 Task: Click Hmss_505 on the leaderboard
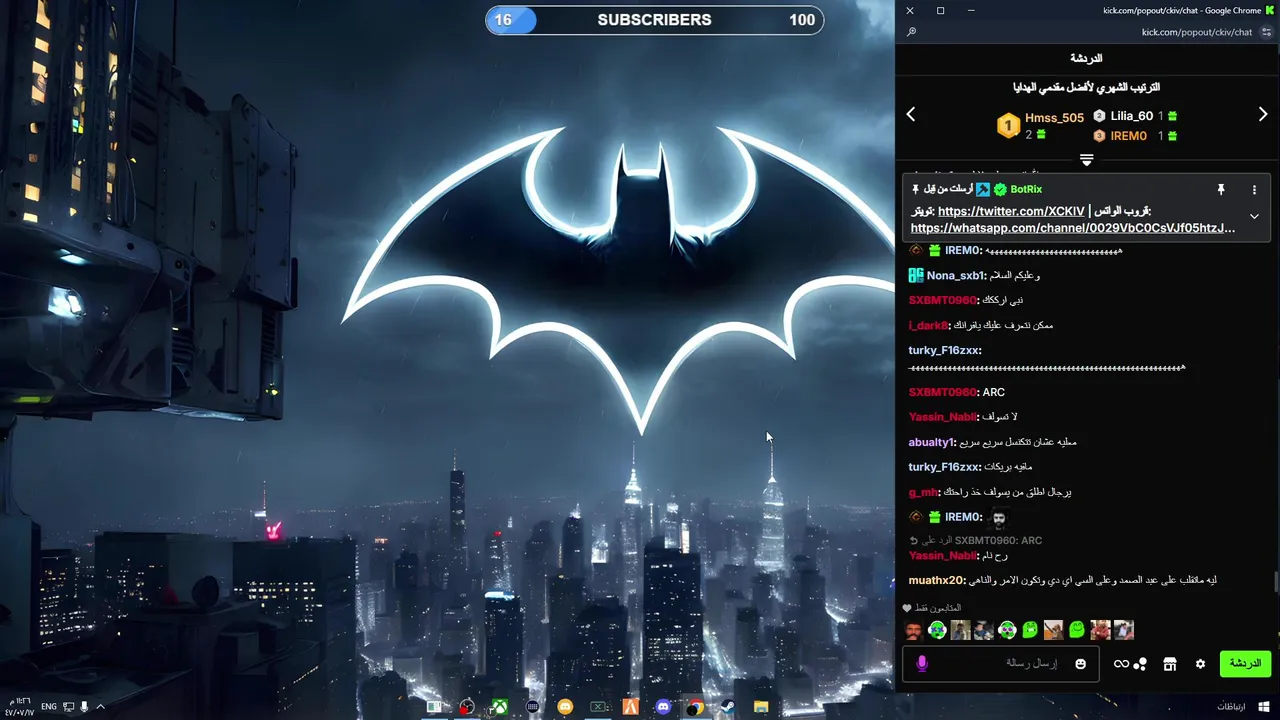(1054, 117)
